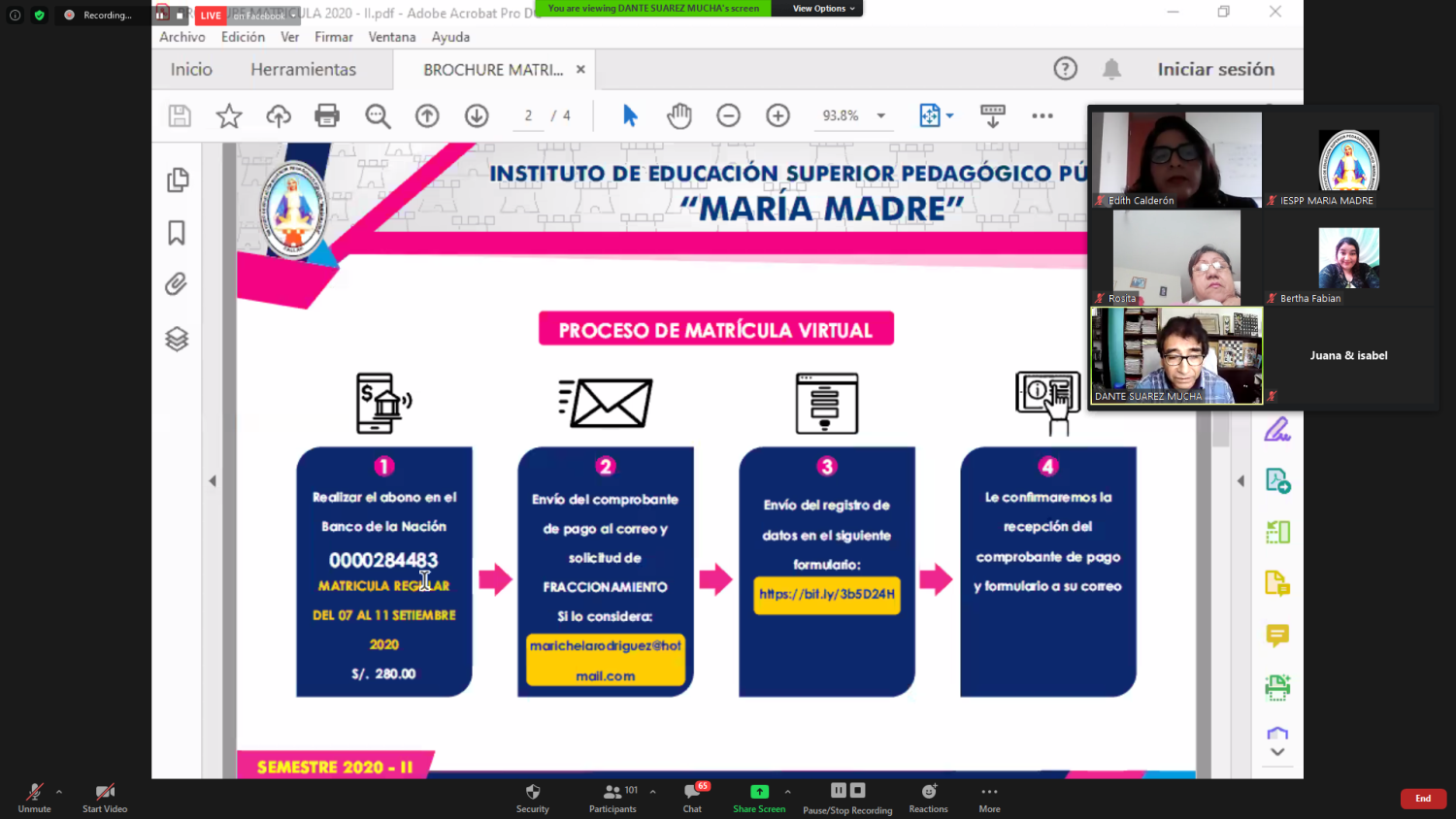Viewport: 1456px width, 819px height.
Task: Pause or stop the Zoom recording
Action: pyautogui.click(x=847, y=797)
